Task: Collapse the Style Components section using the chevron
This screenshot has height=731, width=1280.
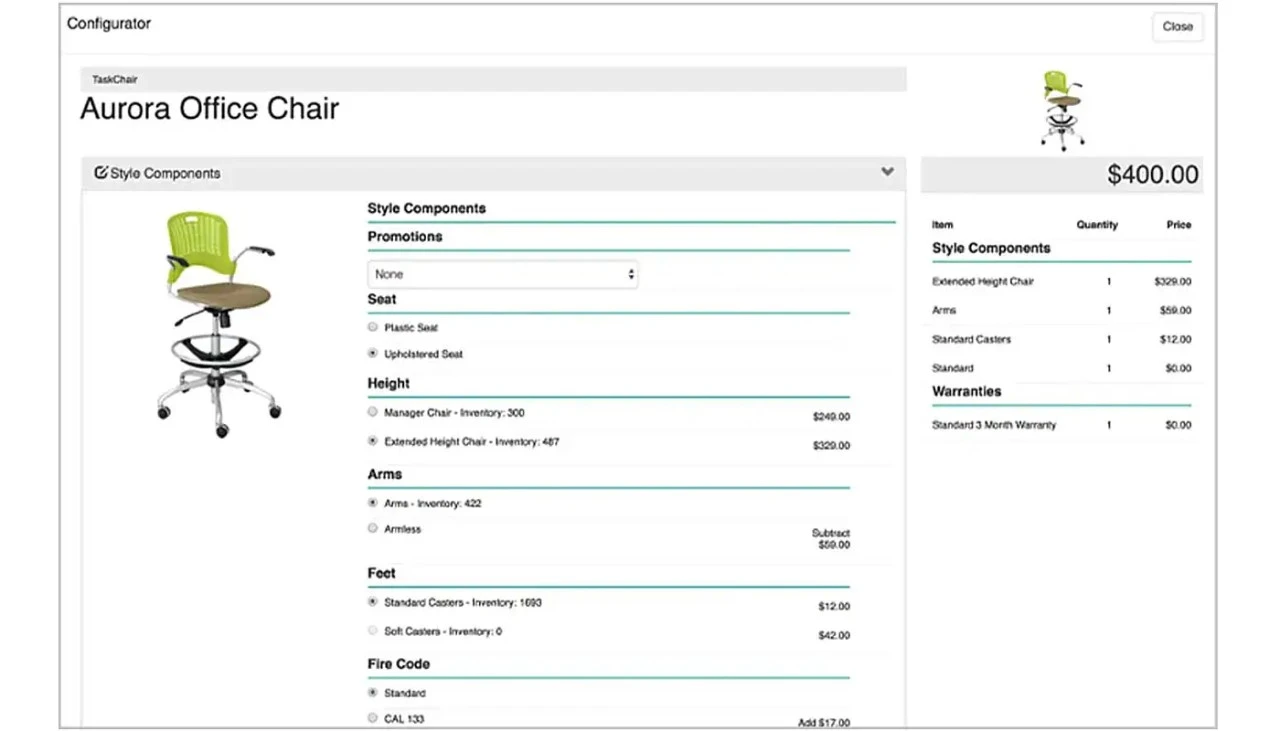Action: (x=886, y=172)
